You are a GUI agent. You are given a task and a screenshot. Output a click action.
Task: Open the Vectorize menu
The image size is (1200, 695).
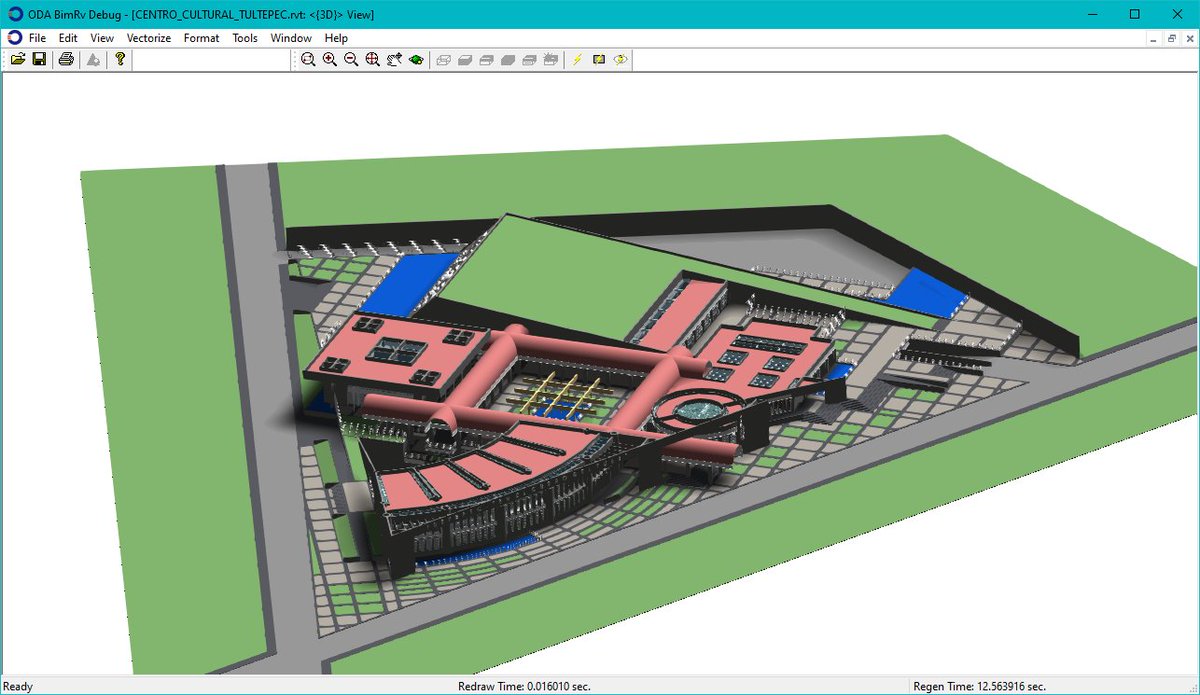(x=148, y=38)
